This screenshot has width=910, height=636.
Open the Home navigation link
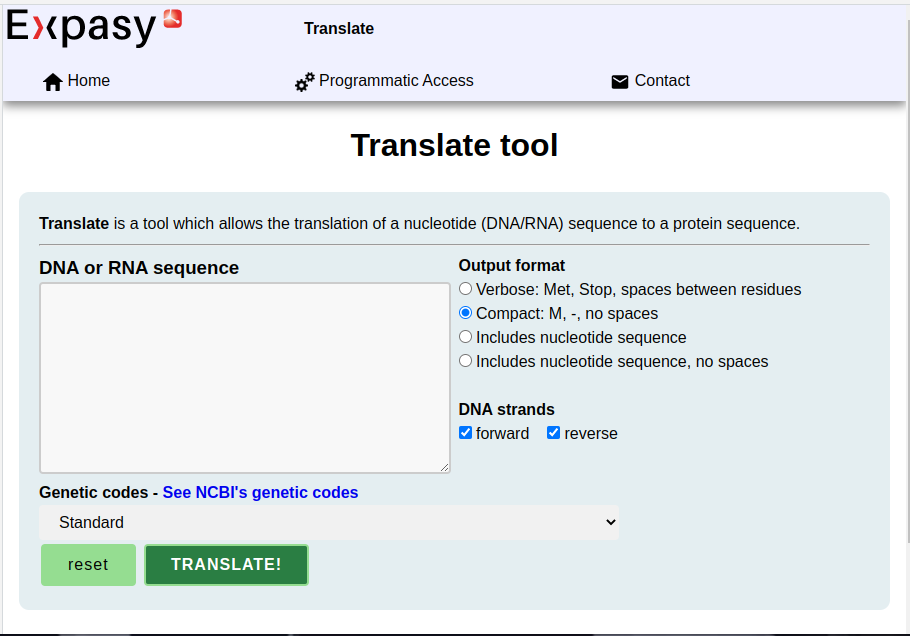tap(88, 81)
